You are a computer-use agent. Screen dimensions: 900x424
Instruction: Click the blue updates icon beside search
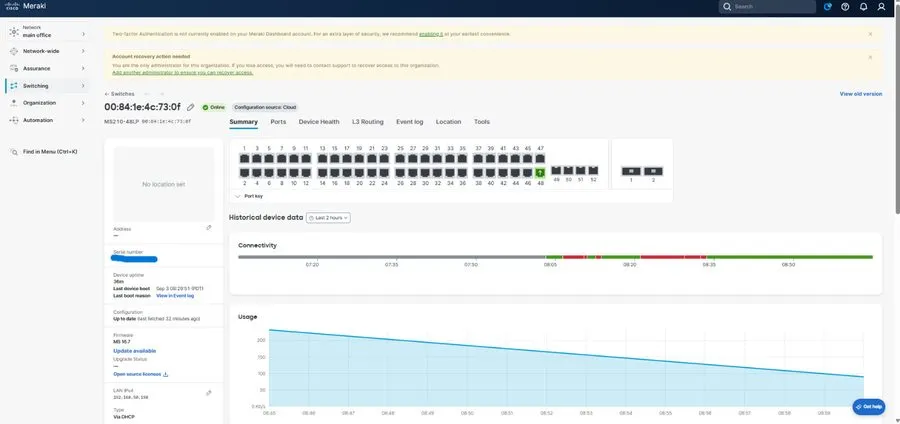(x=827, y=7)
